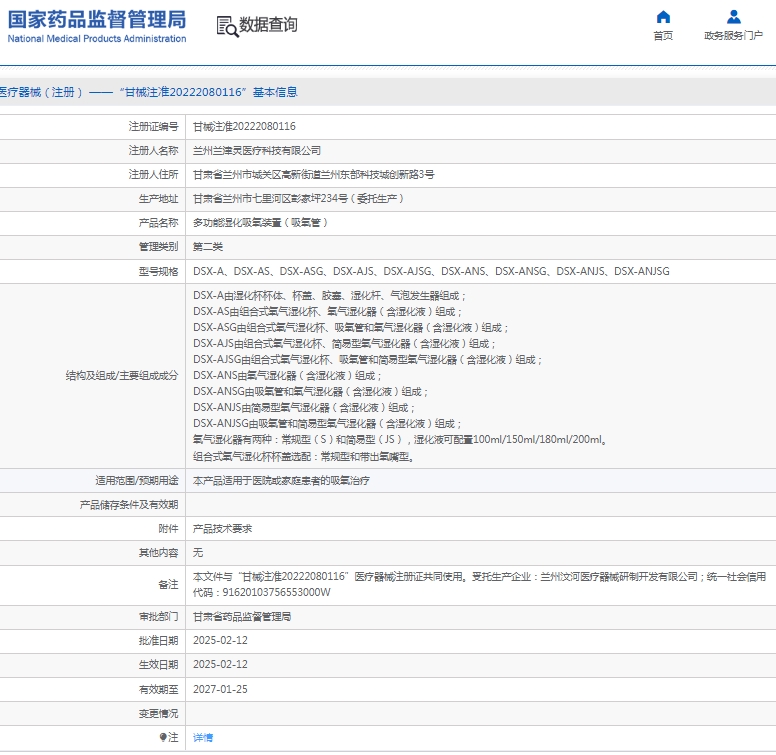Screen dimensions: 776x755
Task: Select the 注册人住所 address value
Action: tap(314, 175)
